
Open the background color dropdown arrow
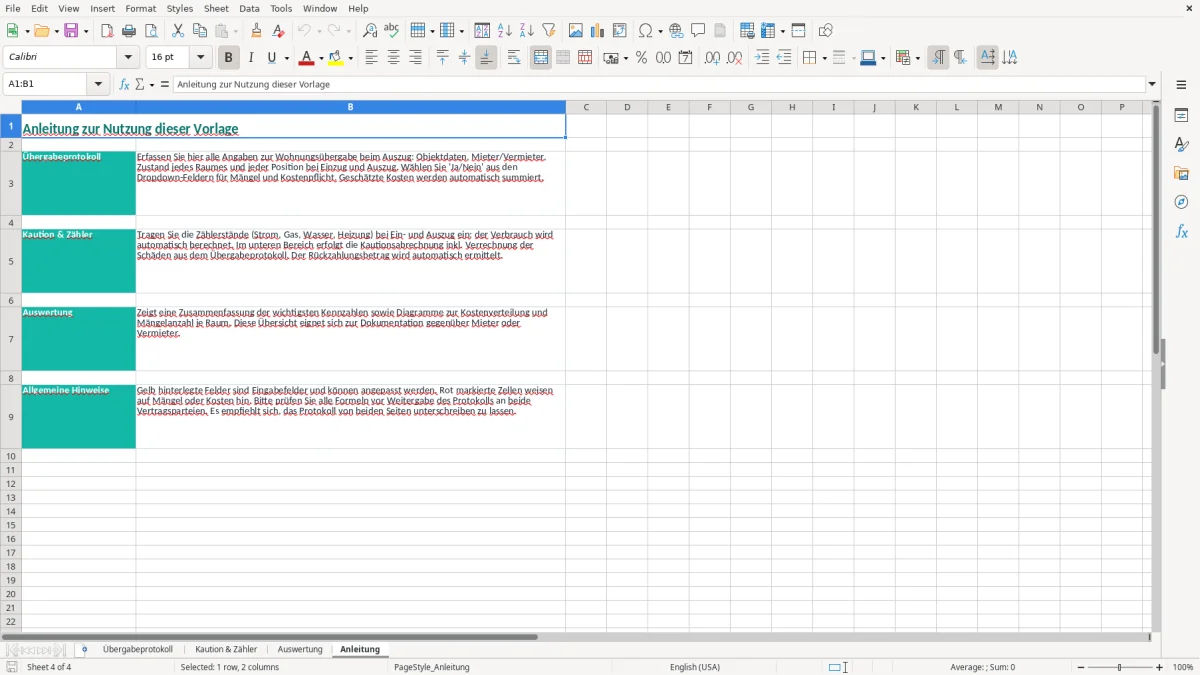click(350, 58)
